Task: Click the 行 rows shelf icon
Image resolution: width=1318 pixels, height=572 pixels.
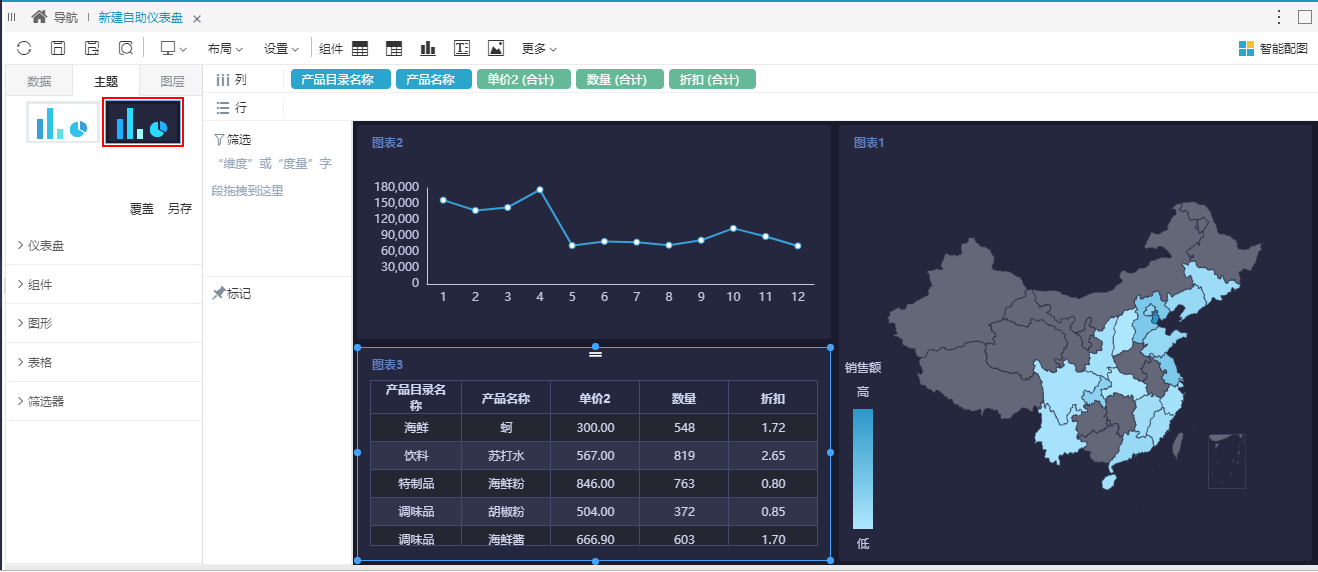Action: [x=223, y=107]
